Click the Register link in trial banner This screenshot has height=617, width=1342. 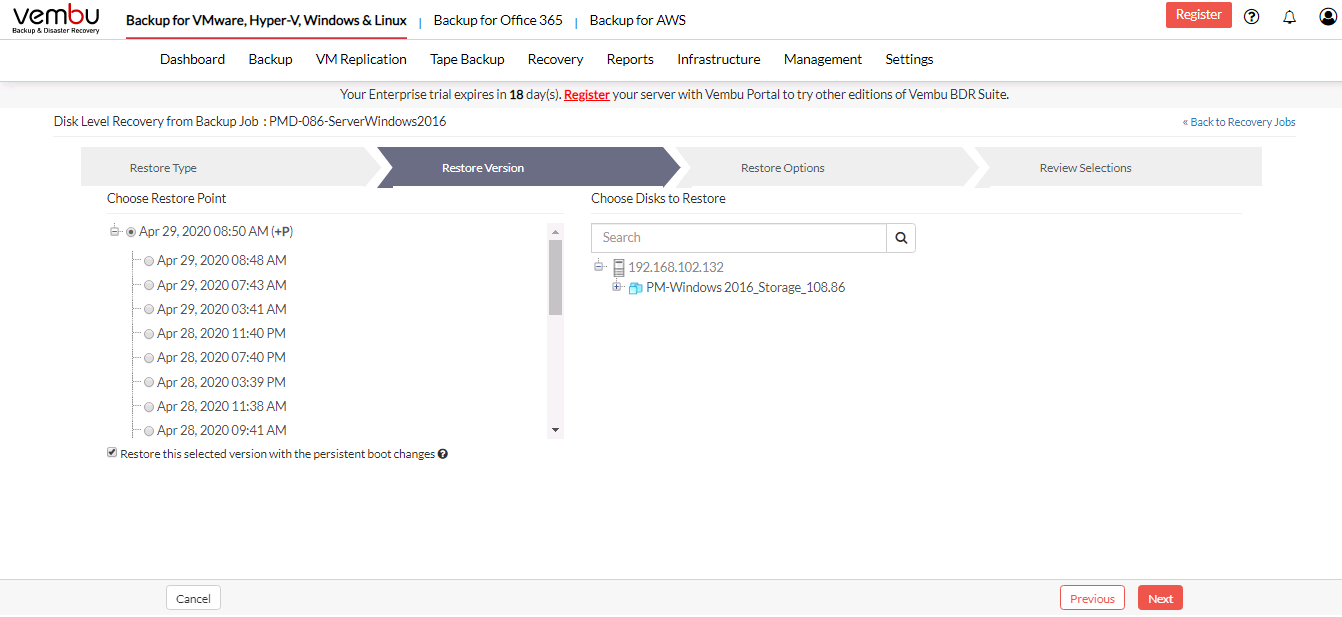coord(587,95)
